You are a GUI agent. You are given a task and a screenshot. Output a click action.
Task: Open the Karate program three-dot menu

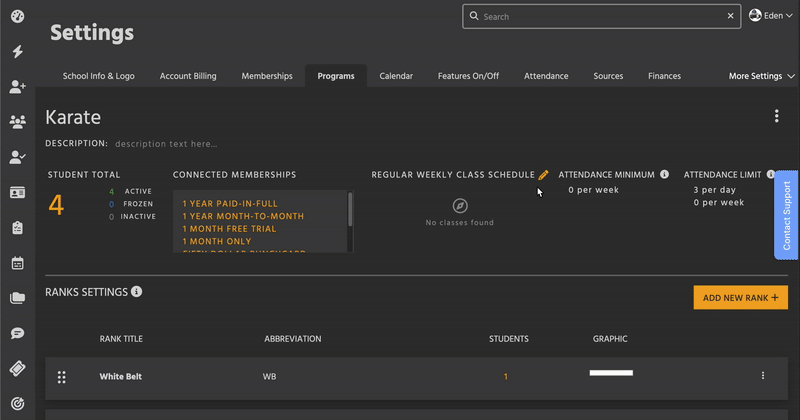tap(776, 116)
